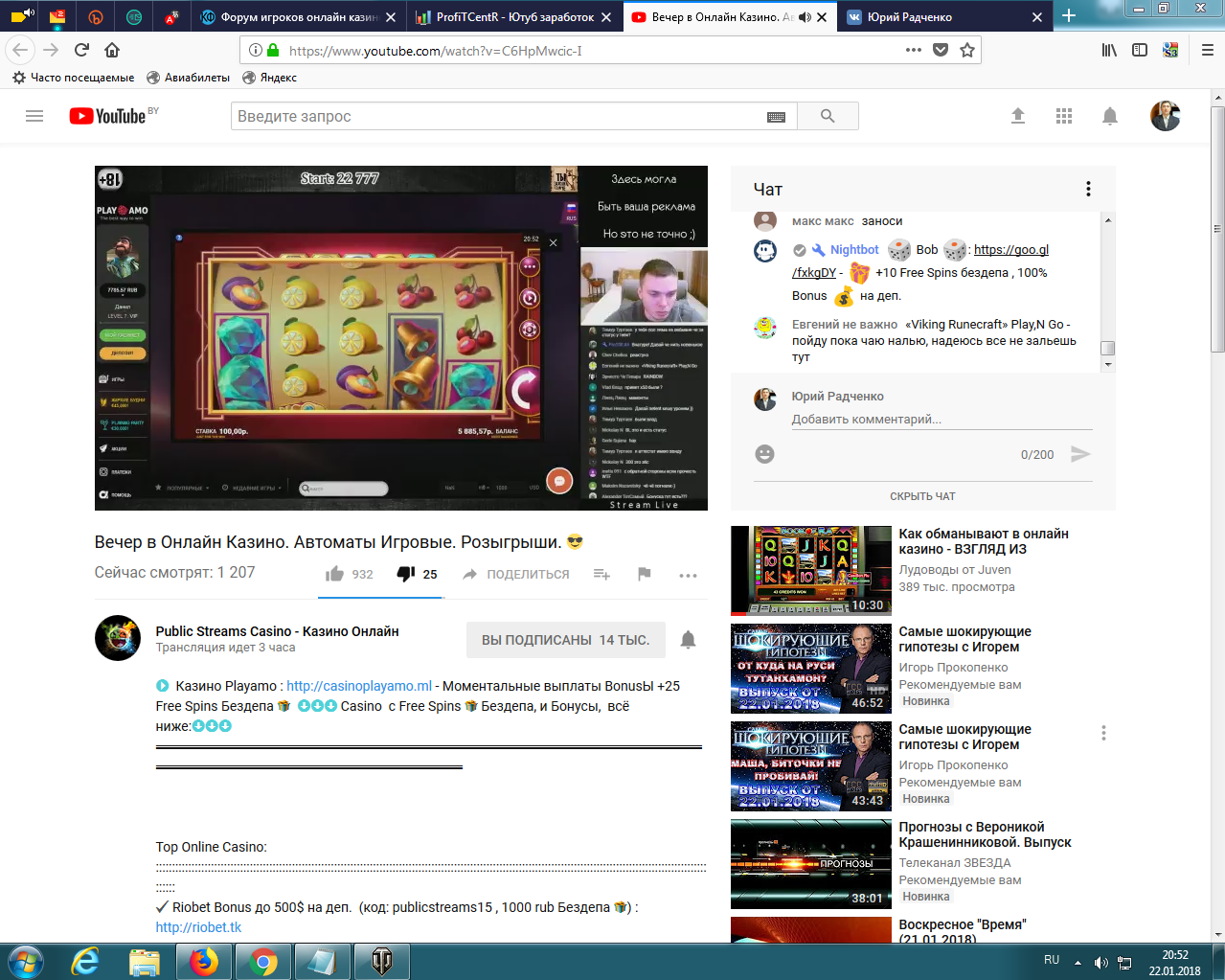1225x980 pixels.
Task: Open the riobet.tk link
Action: click(198, 927)
